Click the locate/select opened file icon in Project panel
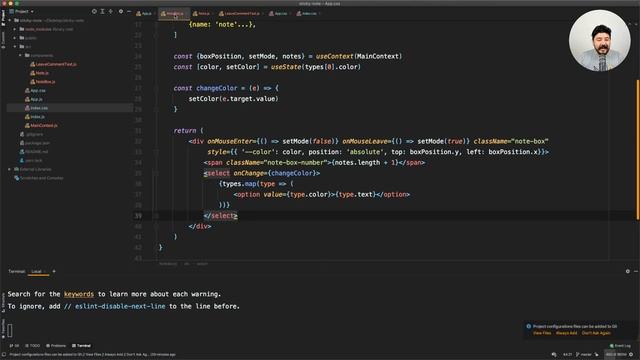 (x=94, y=11)
